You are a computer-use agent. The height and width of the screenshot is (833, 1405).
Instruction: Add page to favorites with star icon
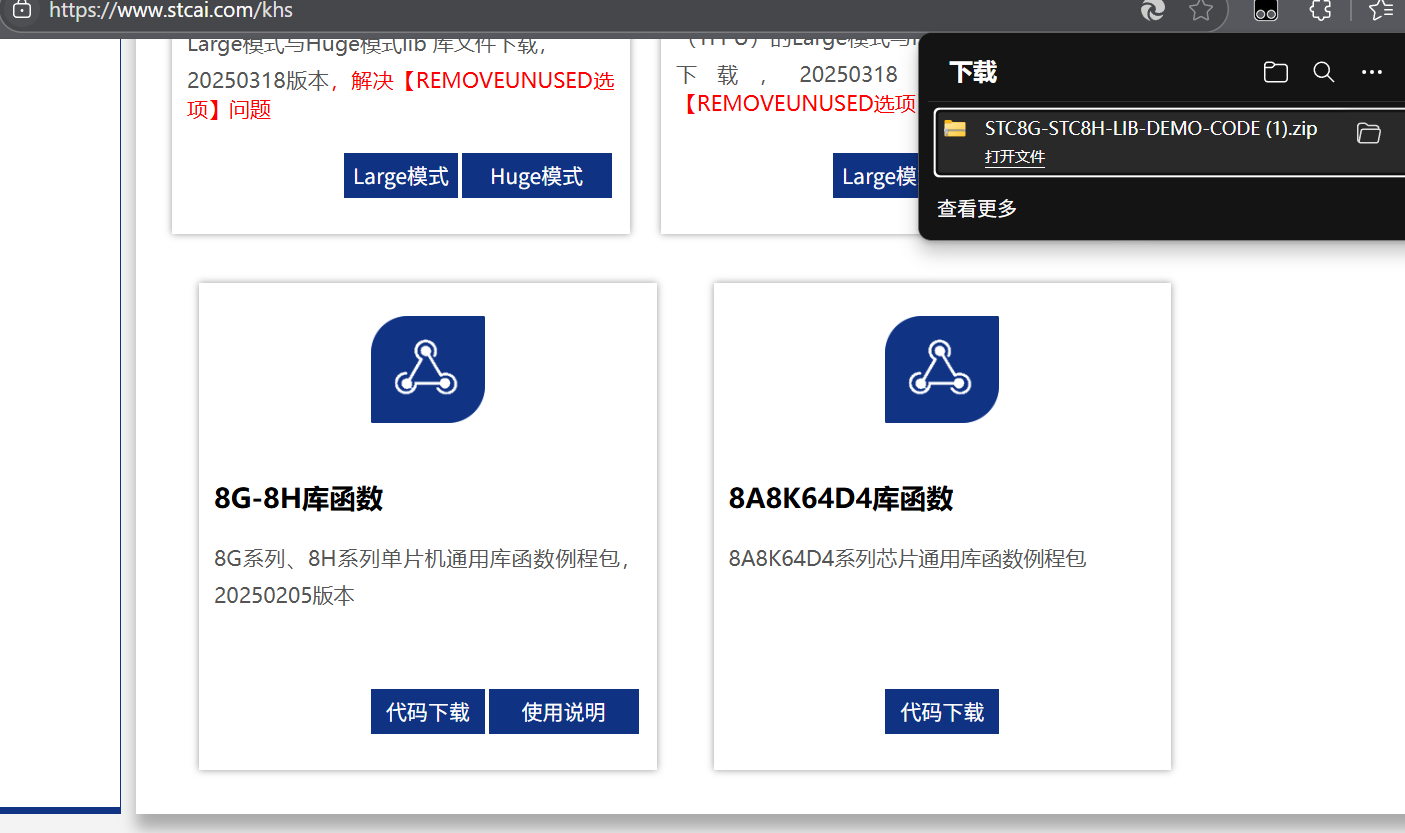1200,10
